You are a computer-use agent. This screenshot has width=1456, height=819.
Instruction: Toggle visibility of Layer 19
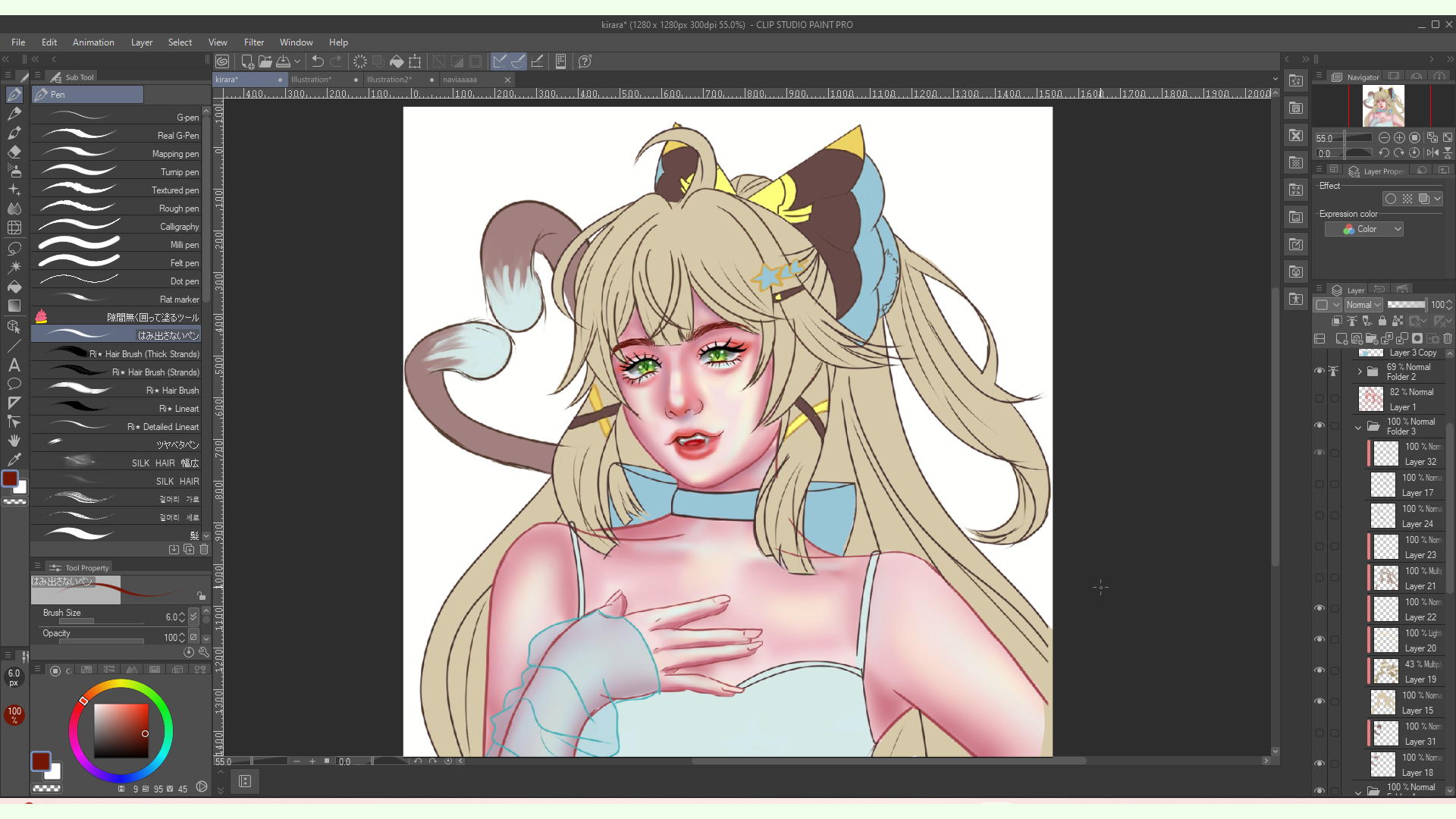pos(1319,670)
